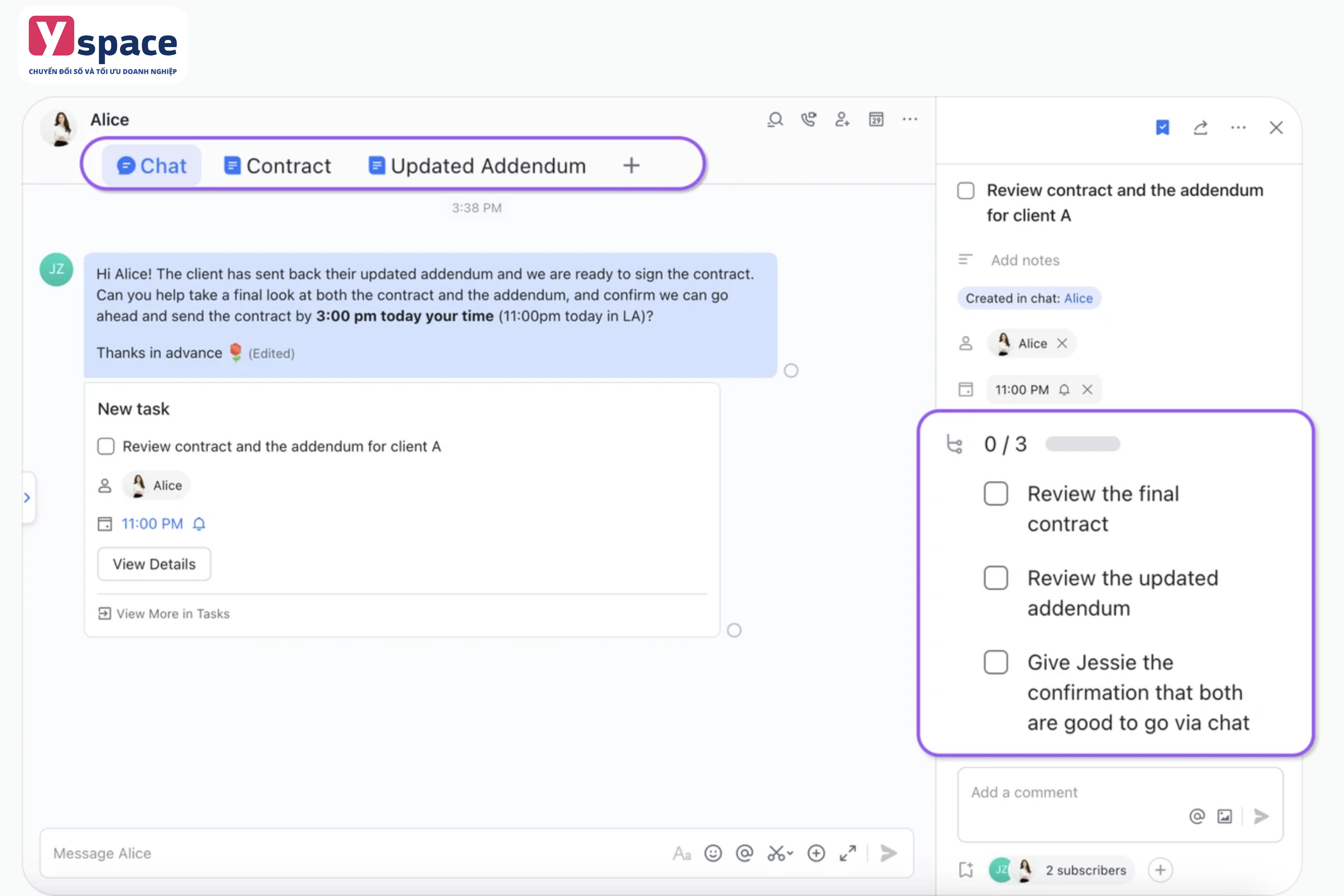Open the Updated Addendum tab

(477, 166)
